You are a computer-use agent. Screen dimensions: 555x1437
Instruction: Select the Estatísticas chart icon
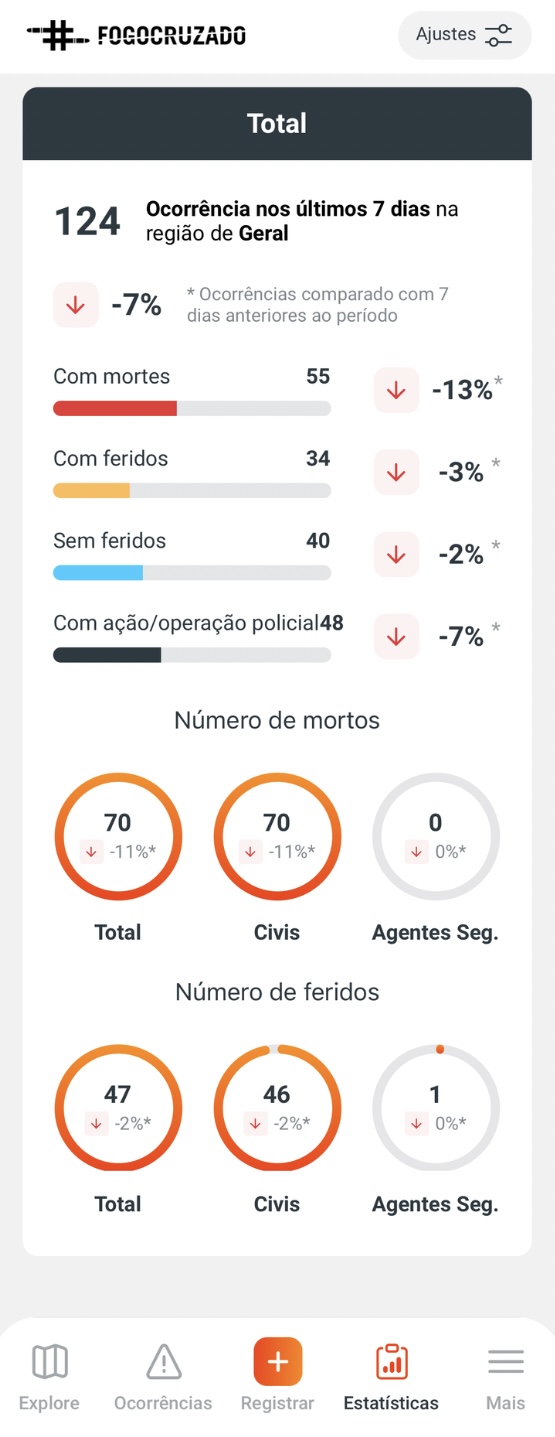(x=391, y=1361)
